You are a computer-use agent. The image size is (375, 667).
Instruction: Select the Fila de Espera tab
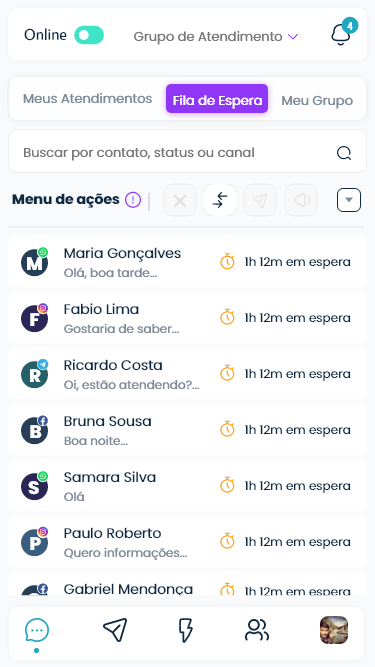click(x=217, y=99)
